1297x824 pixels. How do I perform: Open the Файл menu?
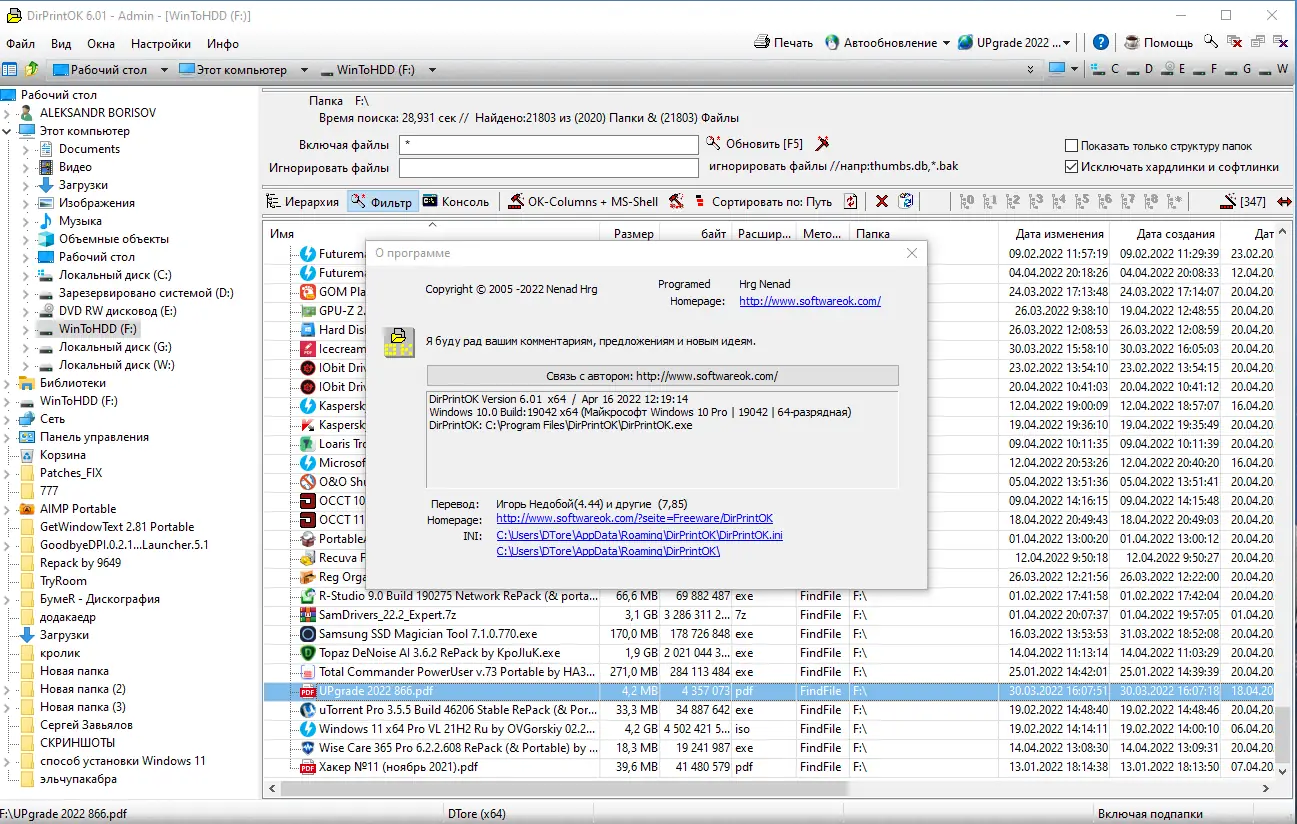(x=20, y=44)
